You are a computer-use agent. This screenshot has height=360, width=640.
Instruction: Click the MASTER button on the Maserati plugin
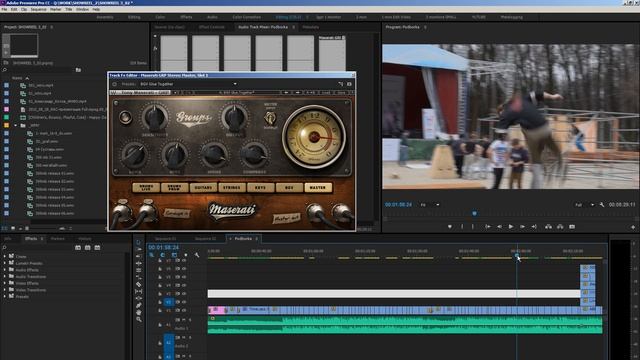click(318, 188)
